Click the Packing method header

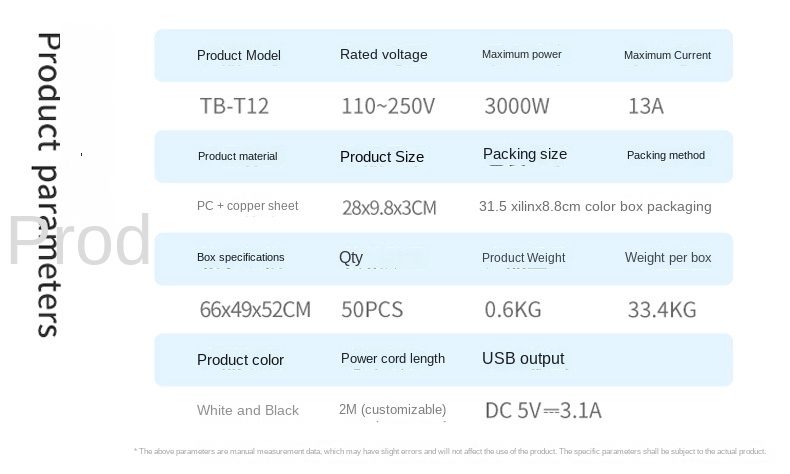(665, 156)
